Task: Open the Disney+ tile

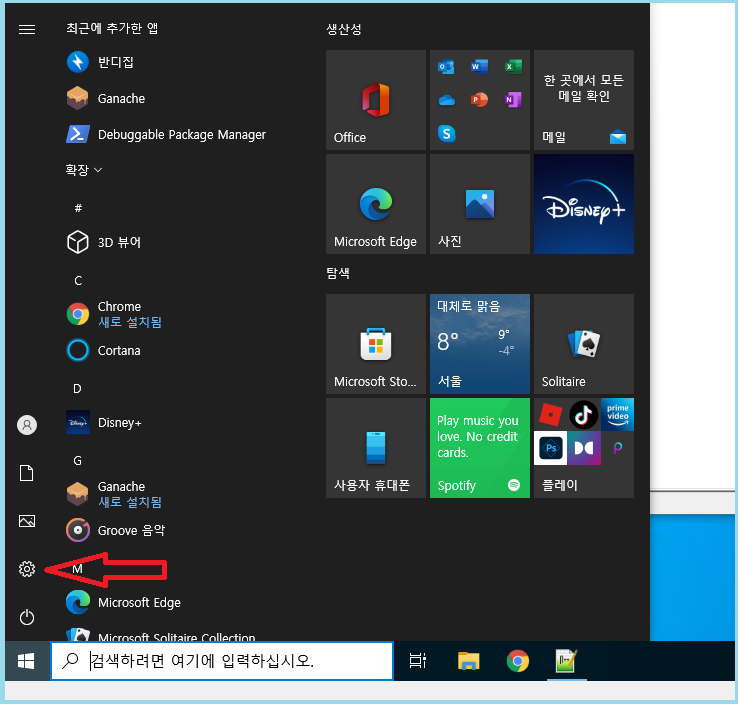Action: click(584, 204)
